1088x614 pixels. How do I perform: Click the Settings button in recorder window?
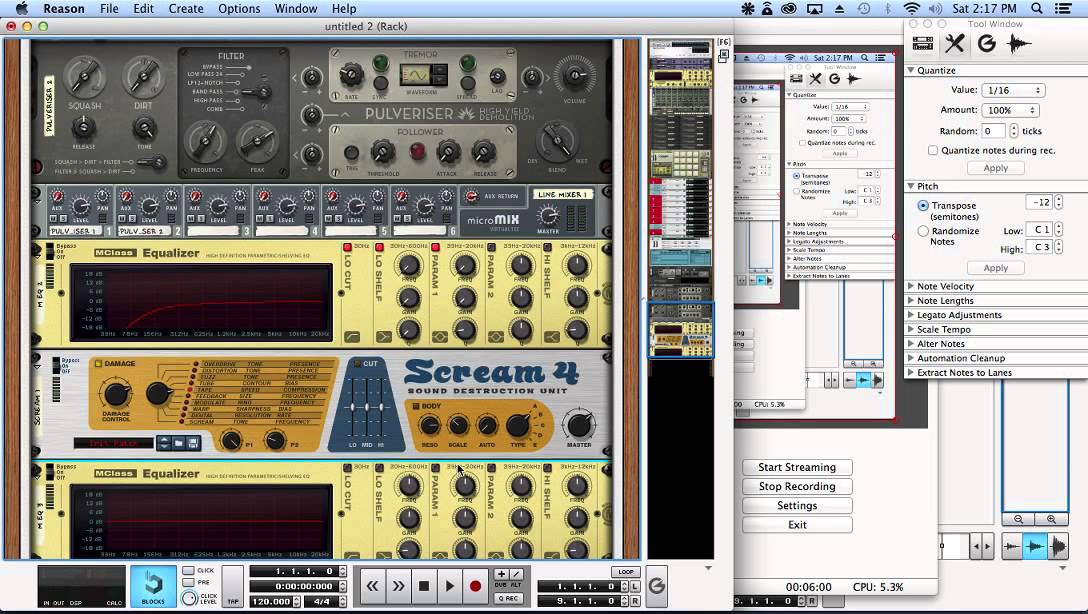[x=797, y=506]
